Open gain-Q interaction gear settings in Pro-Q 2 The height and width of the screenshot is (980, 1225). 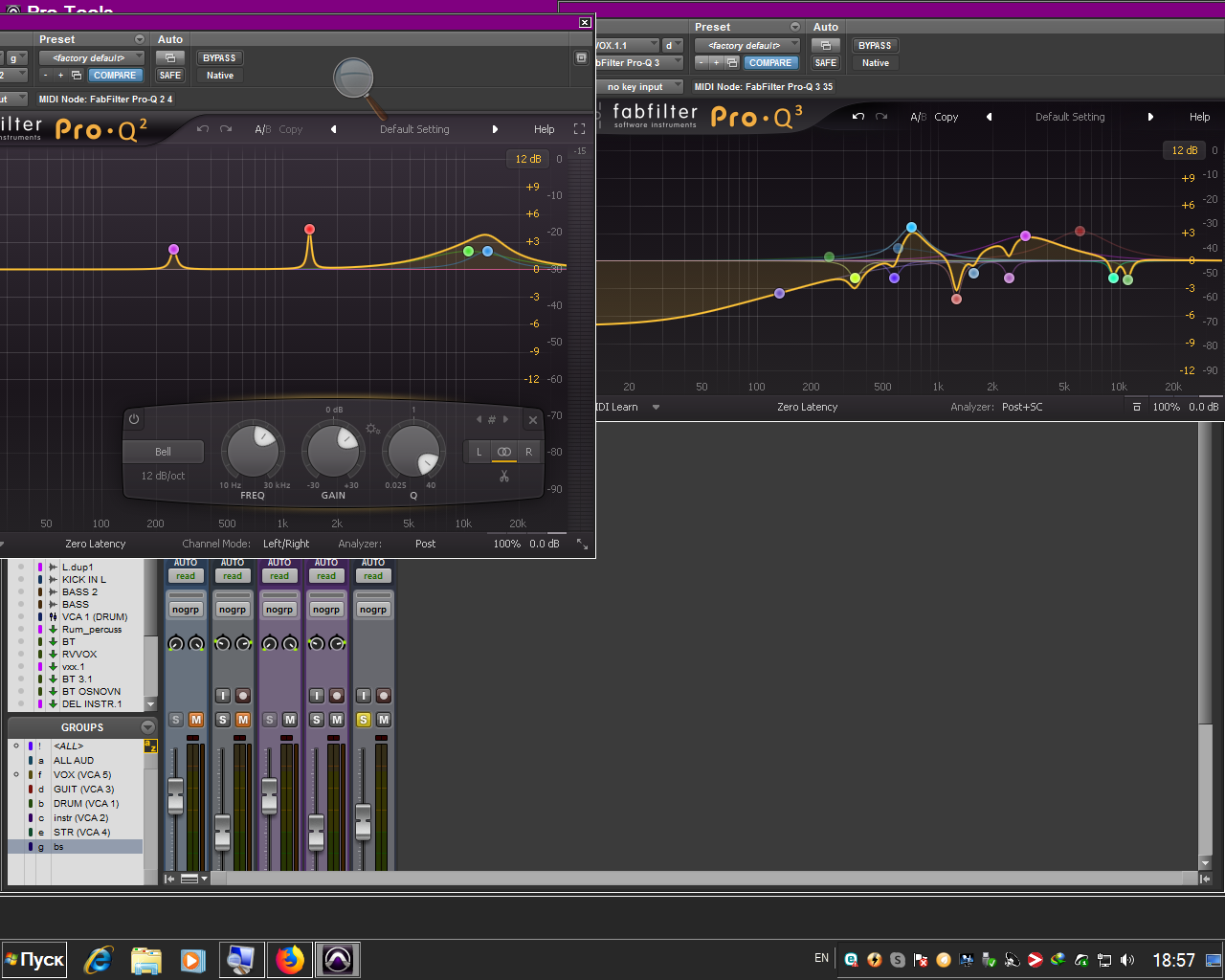pyautogui.click(x=373, y=429)
